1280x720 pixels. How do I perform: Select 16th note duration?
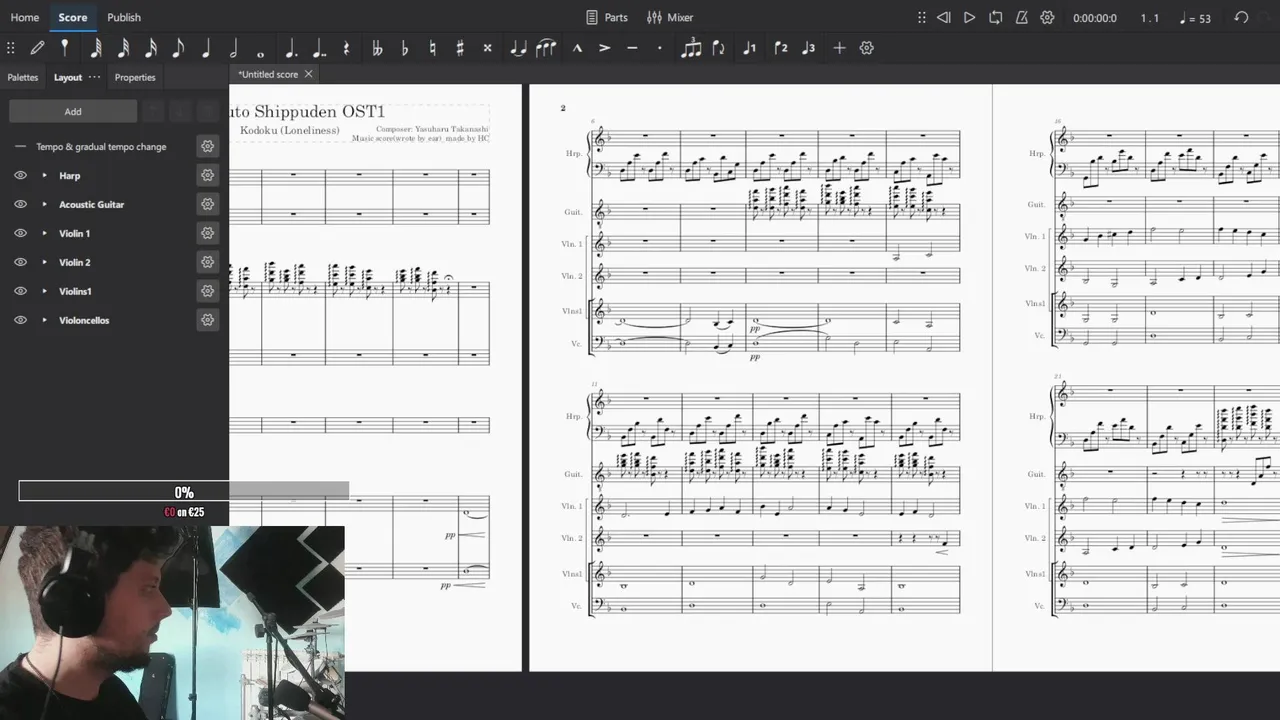[151, 48]
